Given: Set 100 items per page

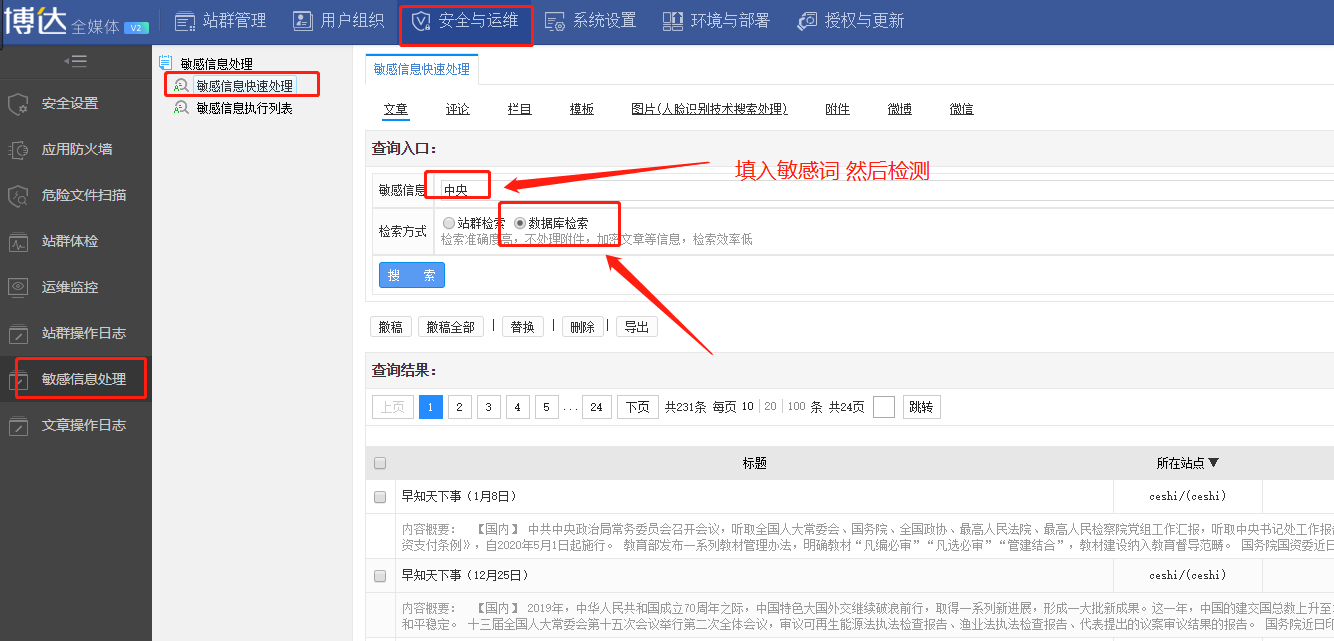Looking at the screenshot, I should click(796, 407).
